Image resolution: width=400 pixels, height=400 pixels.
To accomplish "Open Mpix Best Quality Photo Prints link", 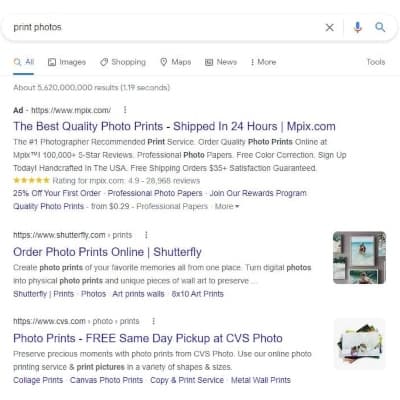I will tap(174, 126).
